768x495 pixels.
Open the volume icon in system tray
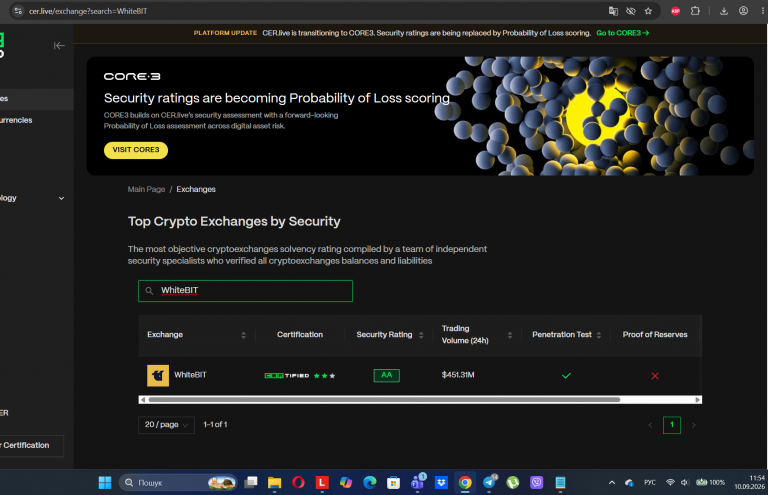(685, 483)
